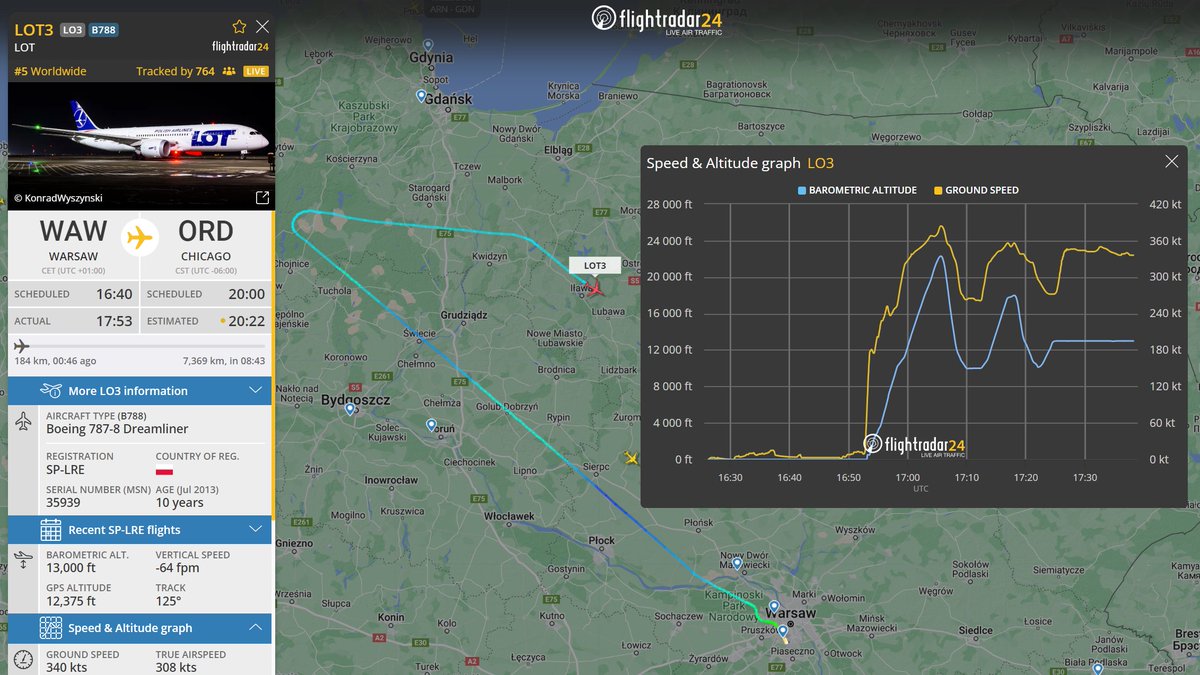Click the LO3 flight number badge
The width and height of the screenshot is (1200, 675).
click(x=73, y=30)
